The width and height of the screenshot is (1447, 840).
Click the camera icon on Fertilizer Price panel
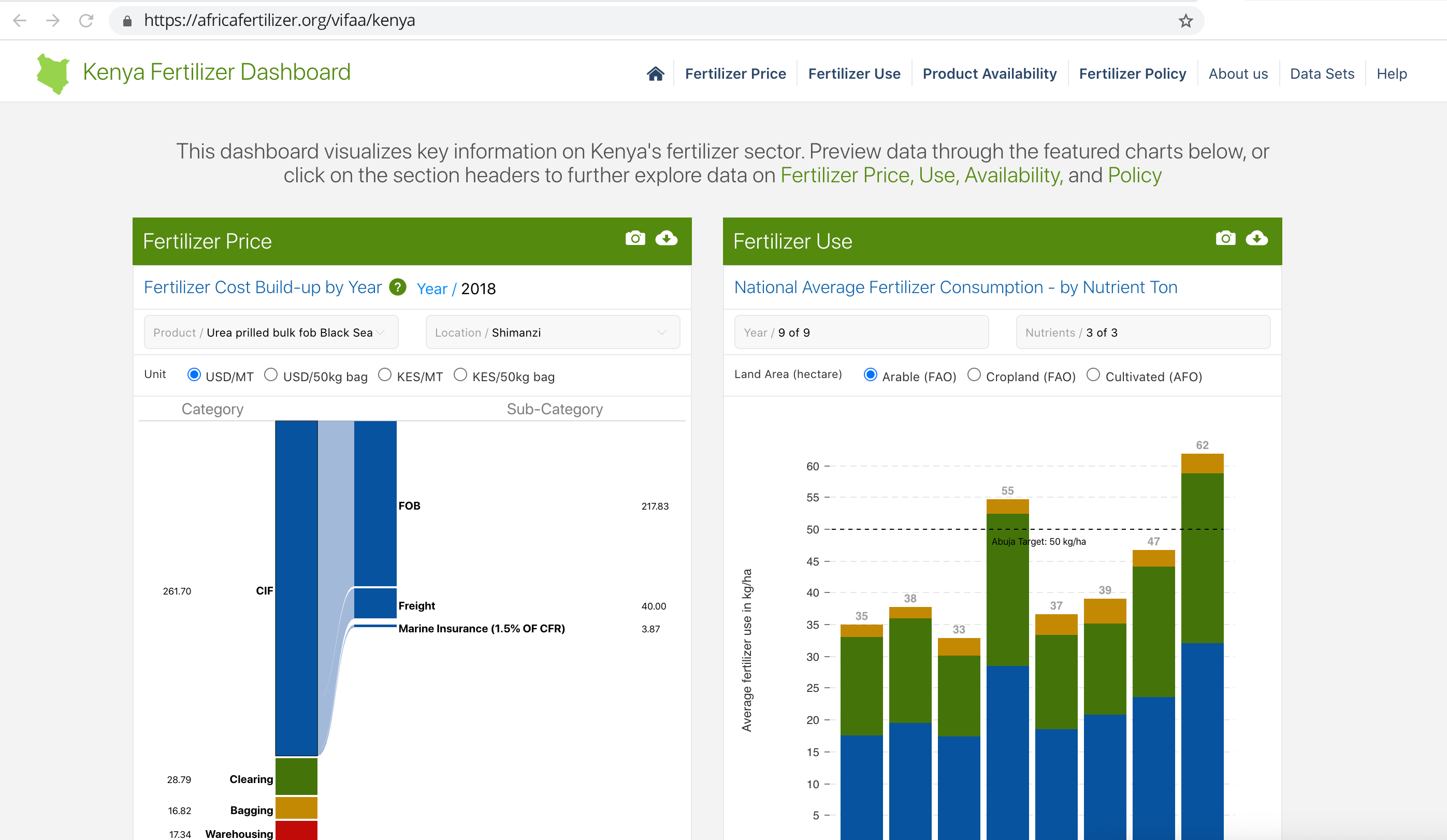634,239
